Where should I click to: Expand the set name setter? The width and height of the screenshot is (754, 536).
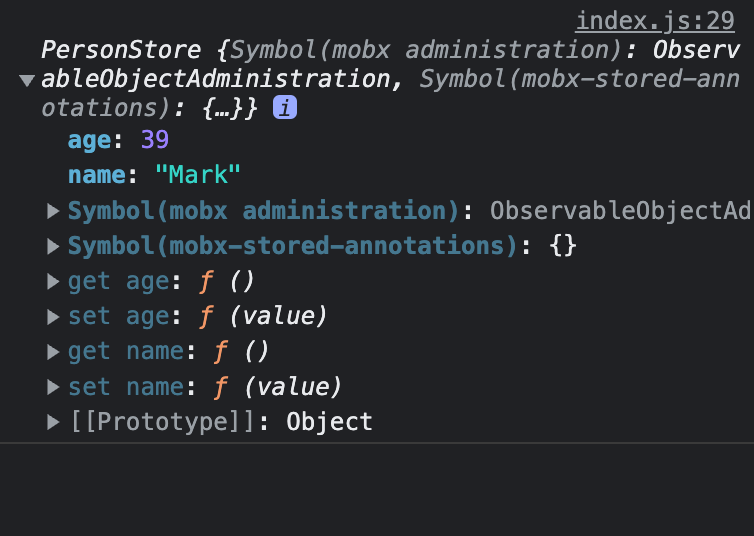[x=53, y=387]
